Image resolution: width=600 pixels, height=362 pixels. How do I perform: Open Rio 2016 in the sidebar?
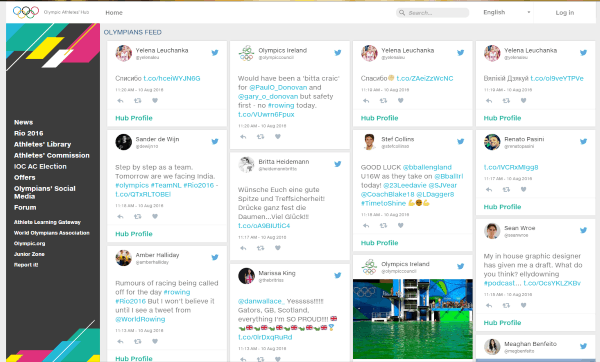(x=29, y=133)
